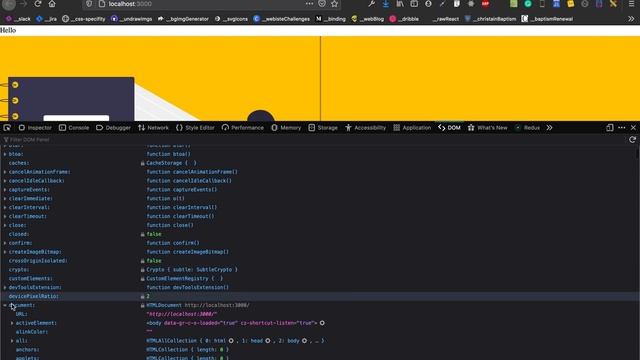Open the _dribble bookmark

(404, 19)
